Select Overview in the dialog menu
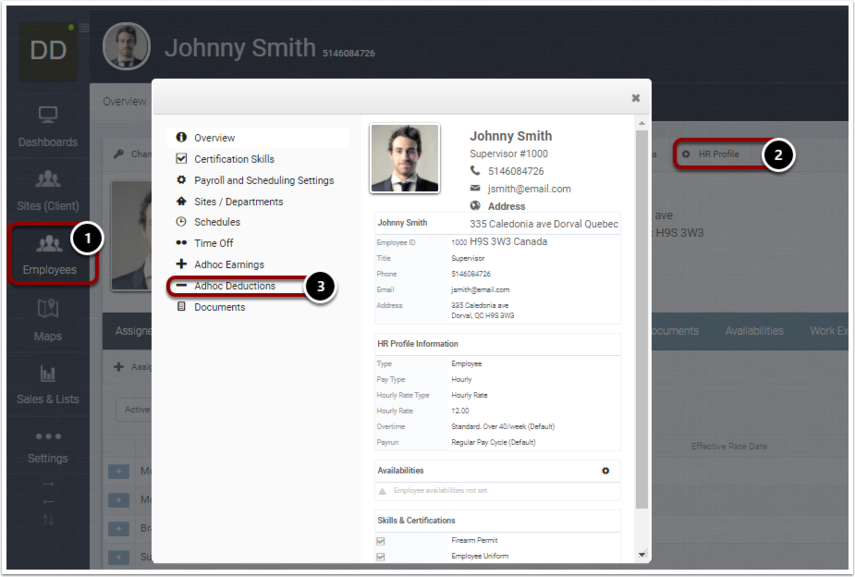 pyautogui.click(x=257, y=138)
